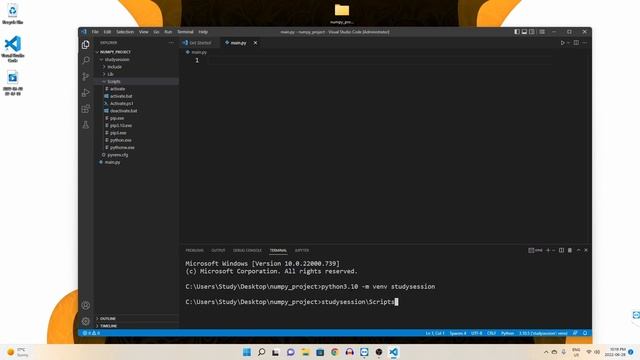Open Explorer panel More Actions ellipsis
Viewport: 640px width, 360px height.
[171, 42]
